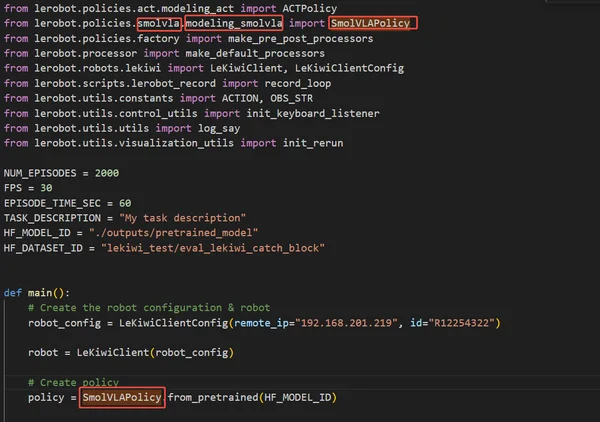
Task: Click the id string "R12254322"
Action: tap(461, 323)
